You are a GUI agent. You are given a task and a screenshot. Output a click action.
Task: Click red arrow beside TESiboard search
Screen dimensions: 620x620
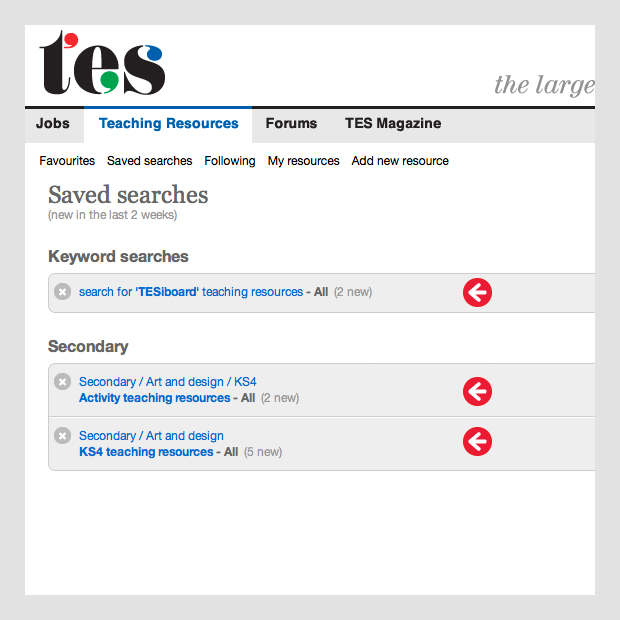[477, 292]
